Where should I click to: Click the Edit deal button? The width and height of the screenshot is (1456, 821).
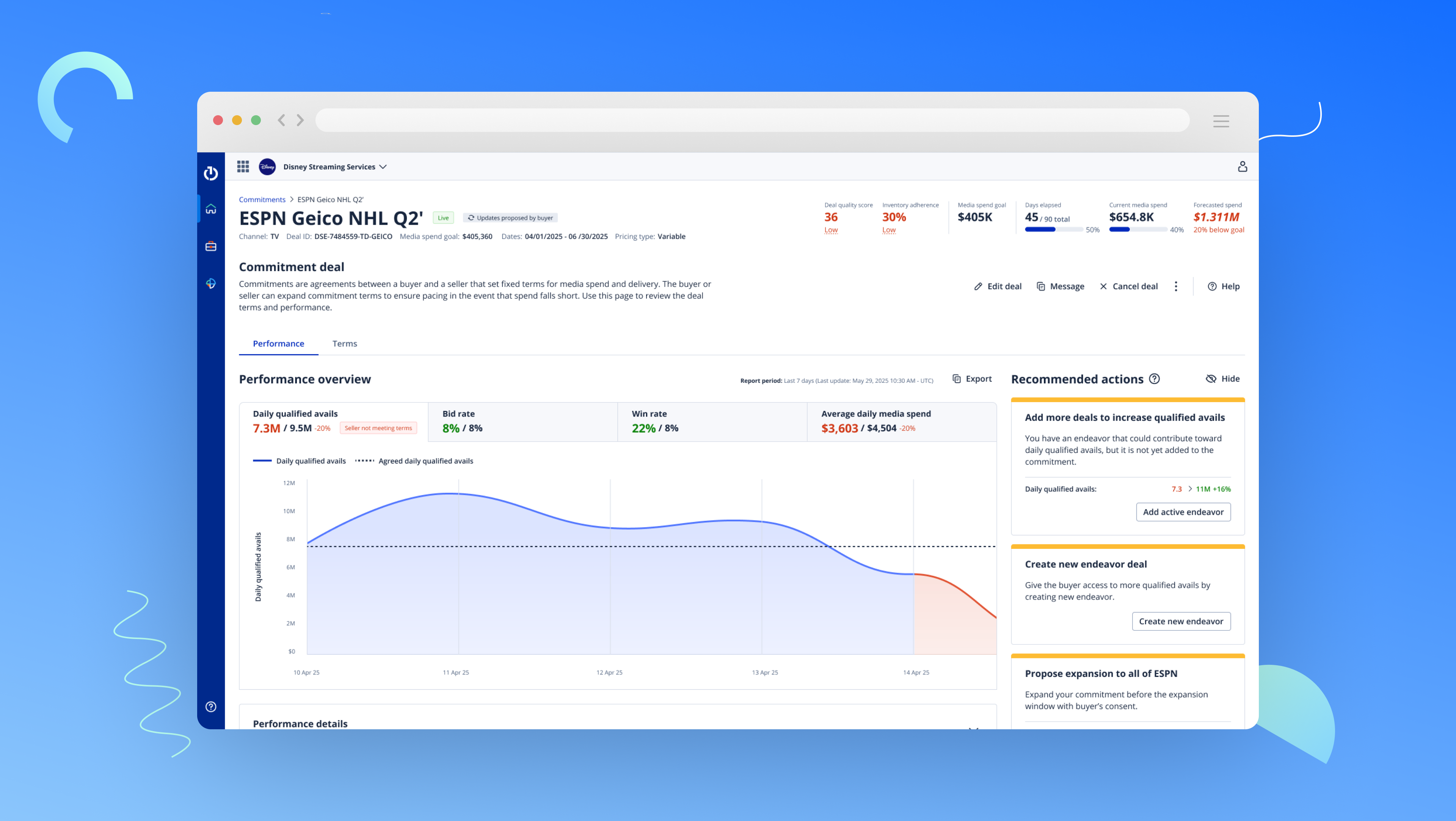(x=998, y=287)
